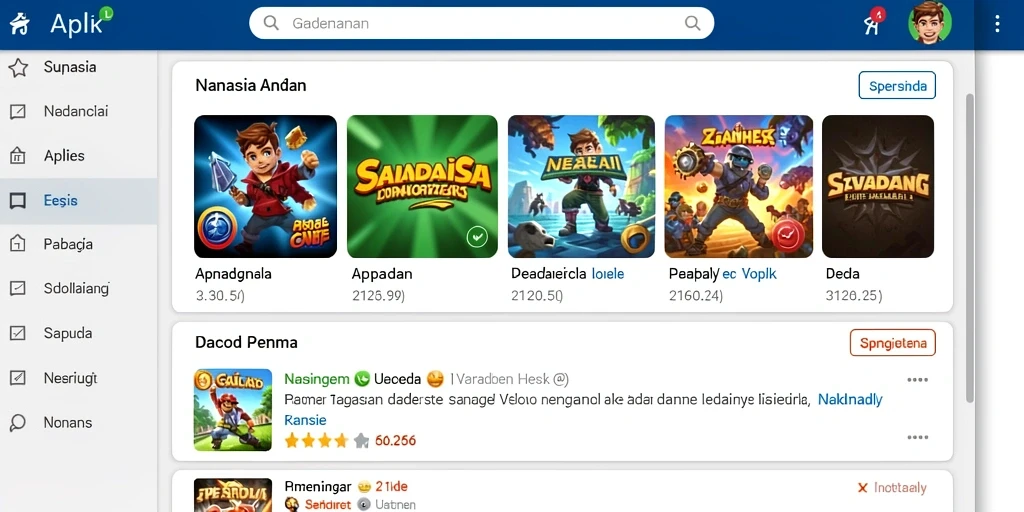Screen dimensions: 1024x512
Task: Toggle the Sapuda checkbox icon in sidebar
Action: pyautogui.click(x=18, y=333)
